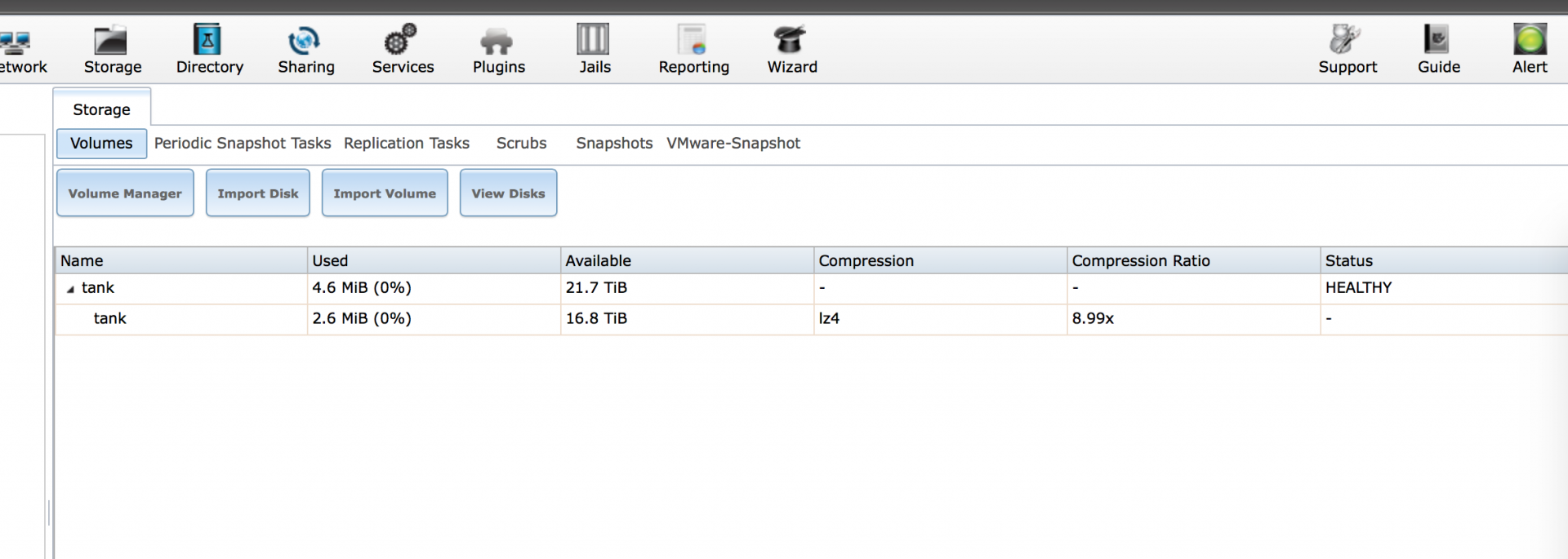Switch to Periodic Snapshot Tasks tab
Screen dimensions: 1568x559
point(243,144)
